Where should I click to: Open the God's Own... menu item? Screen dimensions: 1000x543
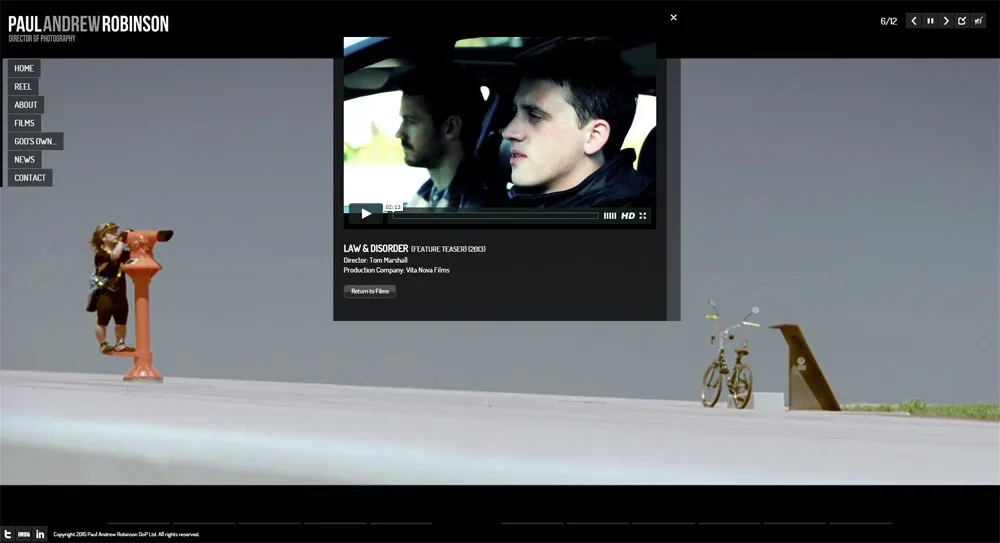point(35,142)
